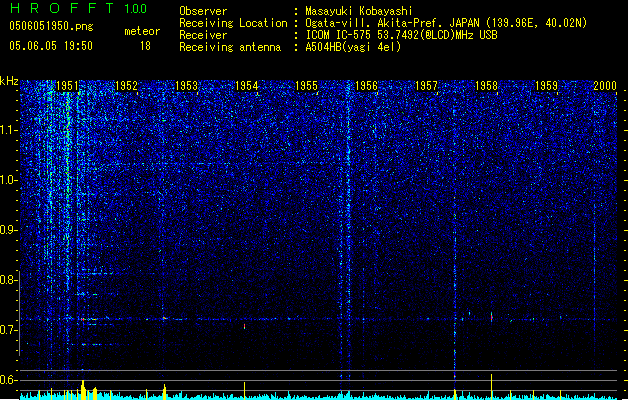Image resolution: width=629 pixels, height=400 pixels.
Task: Click the tall yellow intensity spike below 1958
Action: pos(491,387)
